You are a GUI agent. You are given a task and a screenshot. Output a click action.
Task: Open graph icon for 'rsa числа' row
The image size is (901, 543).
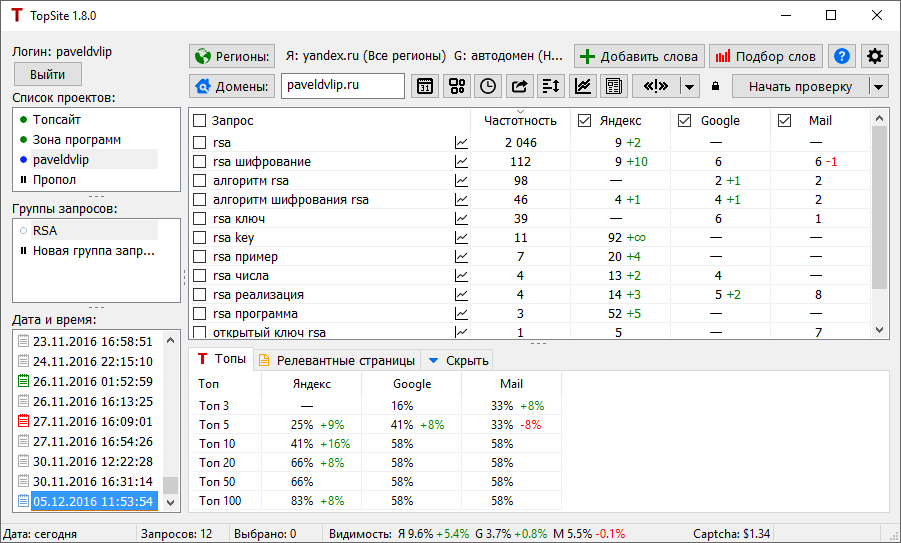[x=461, y=275]
